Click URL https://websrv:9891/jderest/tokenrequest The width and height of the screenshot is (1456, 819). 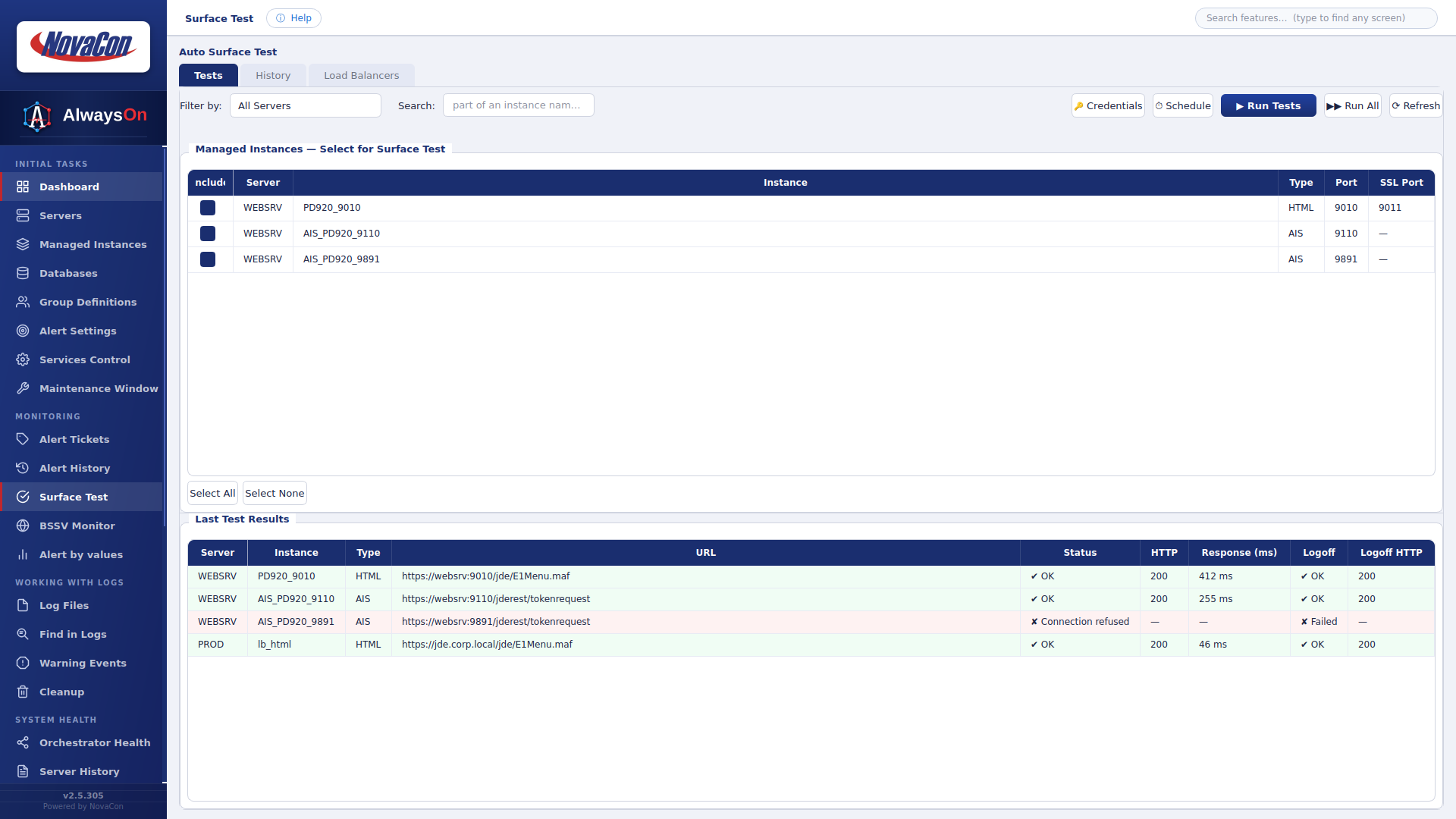coord(496,622)
